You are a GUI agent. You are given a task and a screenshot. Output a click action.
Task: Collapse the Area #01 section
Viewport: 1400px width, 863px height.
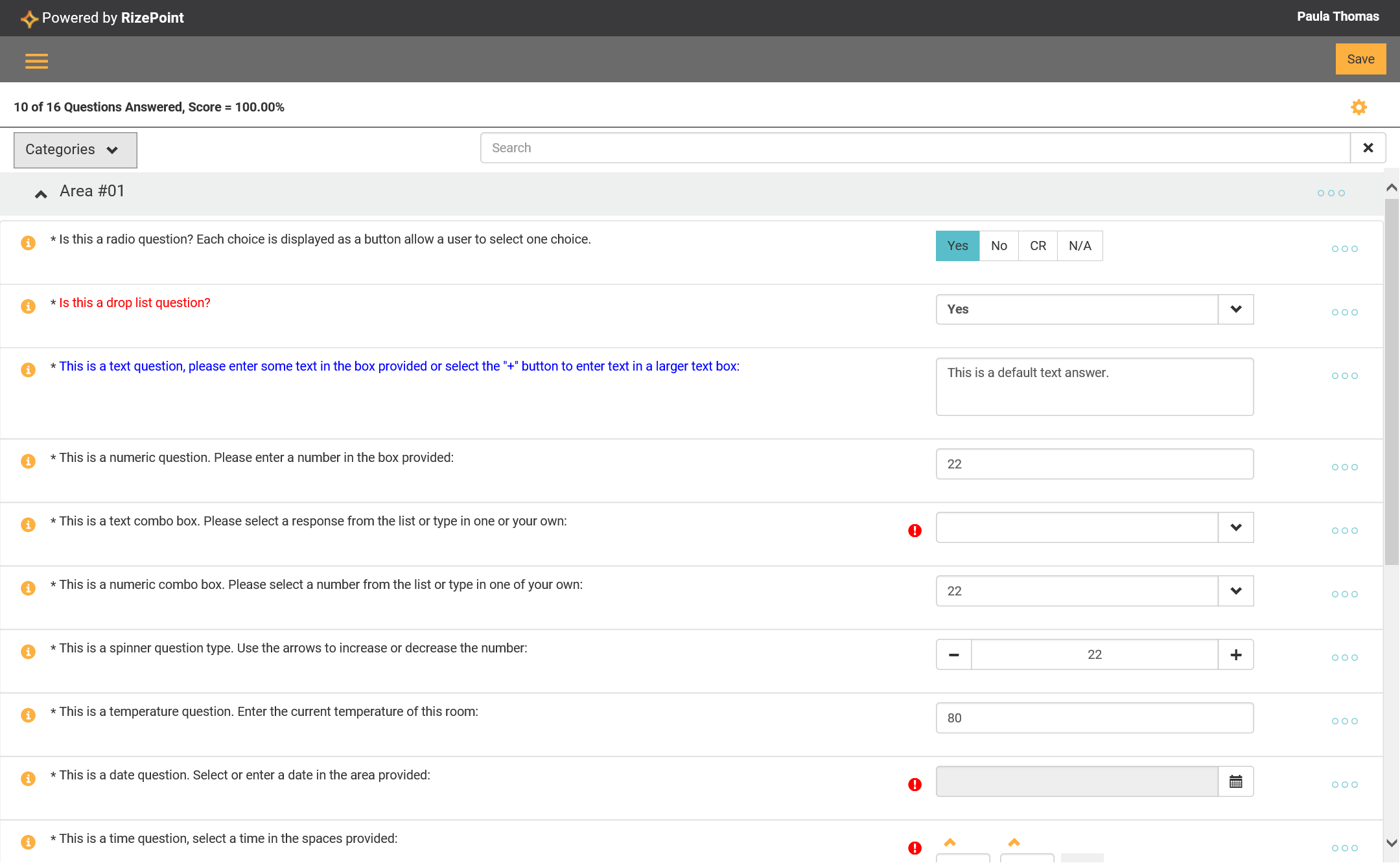(41, 193)
